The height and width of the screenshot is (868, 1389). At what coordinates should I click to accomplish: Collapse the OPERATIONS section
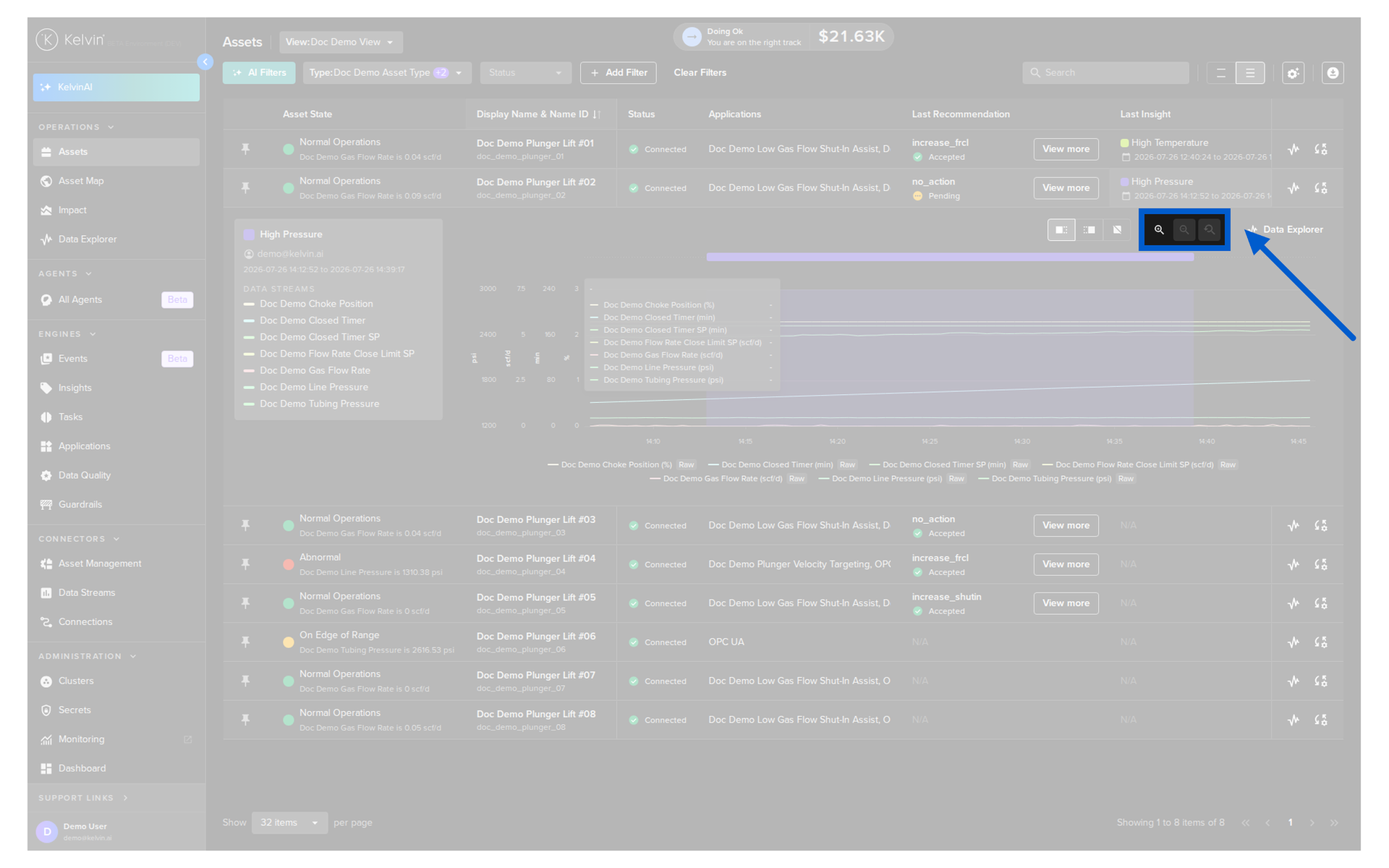[111, 127]
